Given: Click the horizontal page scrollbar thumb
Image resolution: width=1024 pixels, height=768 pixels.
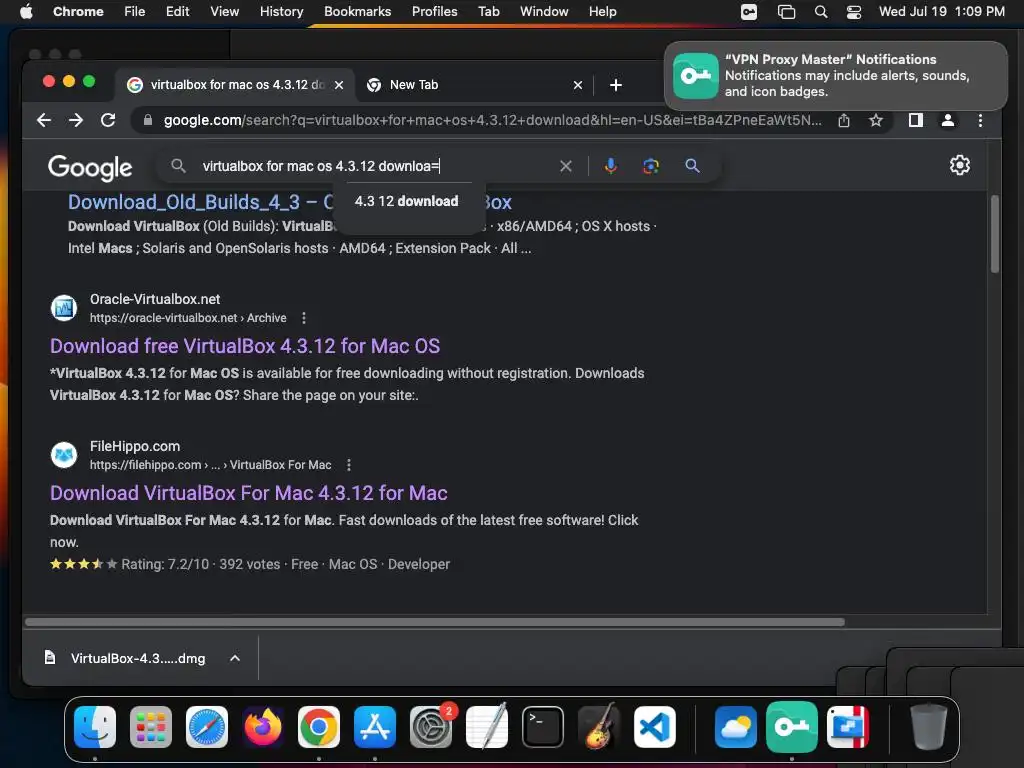Looking at the screenshot, I should tap(434, 622).
